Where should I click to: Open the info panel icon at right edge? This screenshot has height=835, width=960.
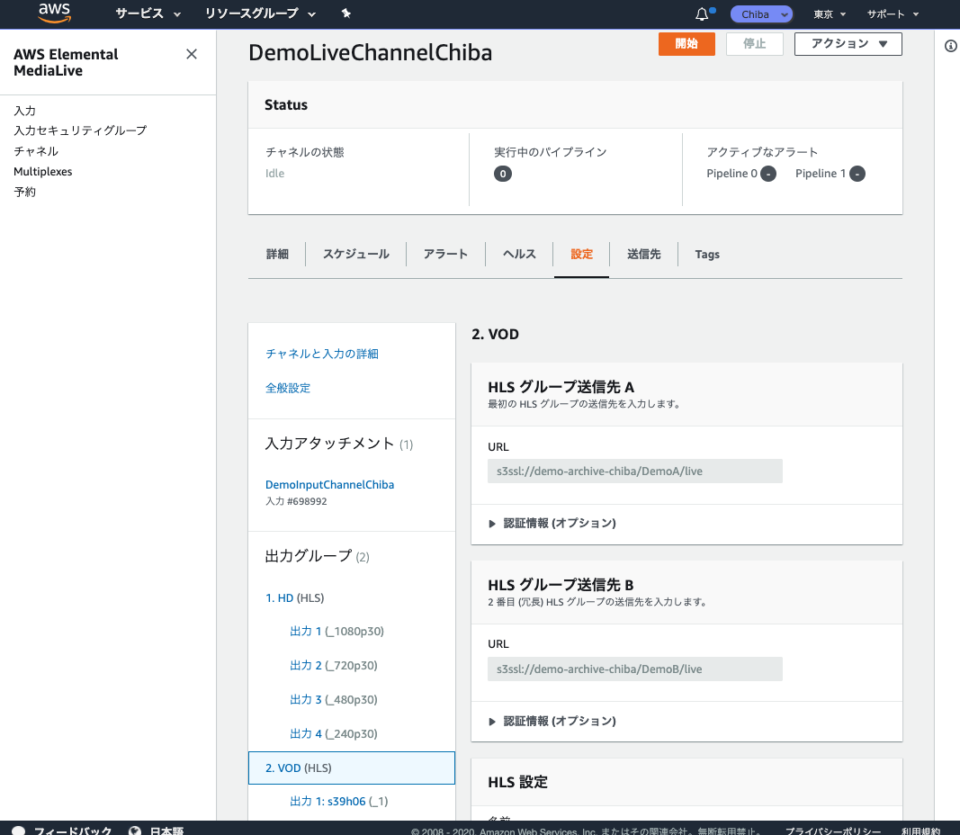[x=950, y=46]
